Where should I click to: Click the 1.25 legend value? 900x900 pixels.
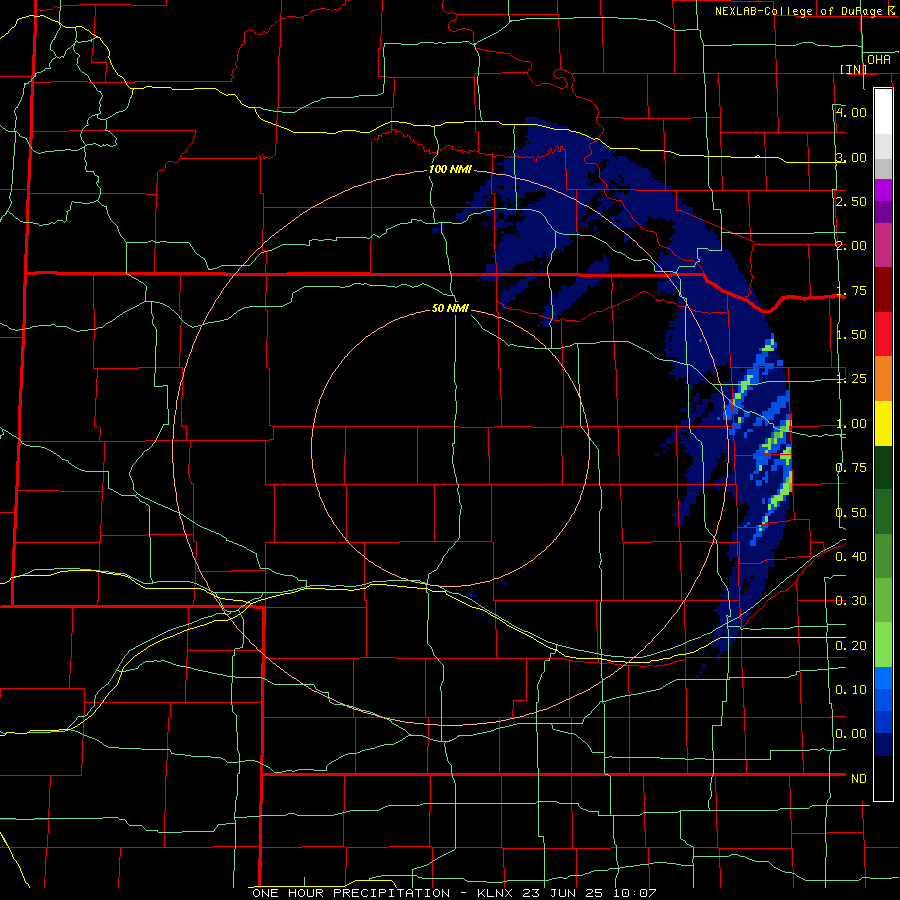(851, 378)
